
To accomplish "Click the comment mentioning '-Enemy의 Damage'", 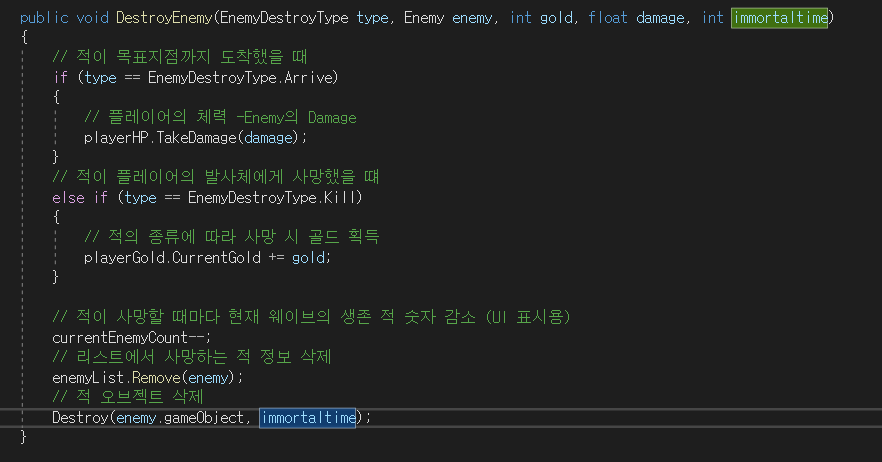I will [x=220, y=117].
